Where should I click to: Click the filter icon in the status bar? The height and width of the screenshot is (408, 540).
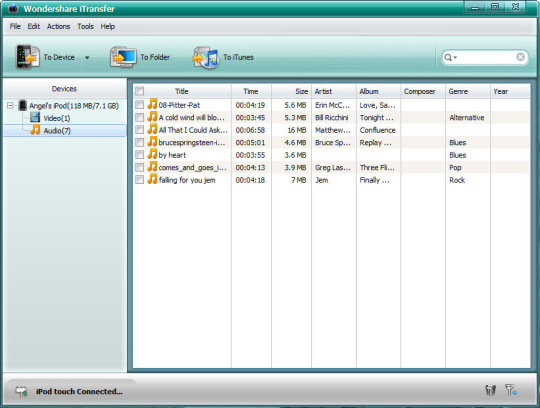[511, 390]
